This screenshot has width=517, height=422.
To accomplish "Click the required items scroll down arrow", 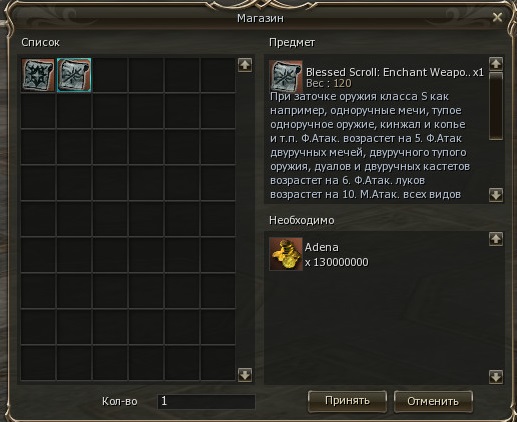I will [x=496, y=377].
